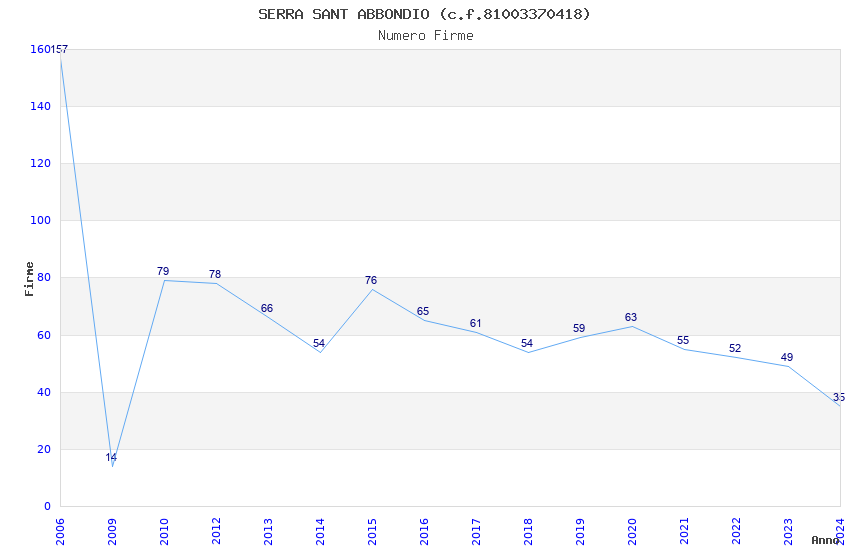Click the y-axis tick 100
This screenshot has width=850, height=550.
pyautogui.click(x=41, y=220)
